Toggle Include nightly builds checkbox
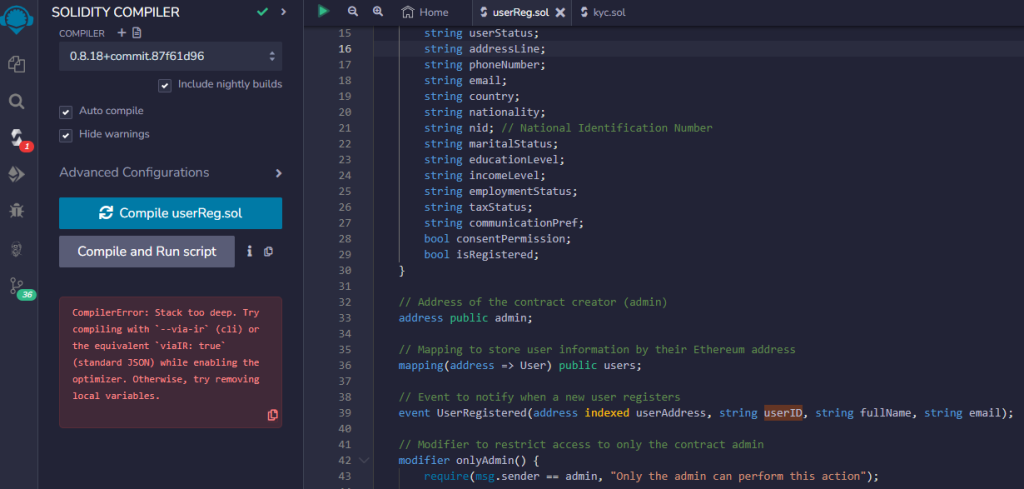This screenshot has width=1024, height=489. 165,85
